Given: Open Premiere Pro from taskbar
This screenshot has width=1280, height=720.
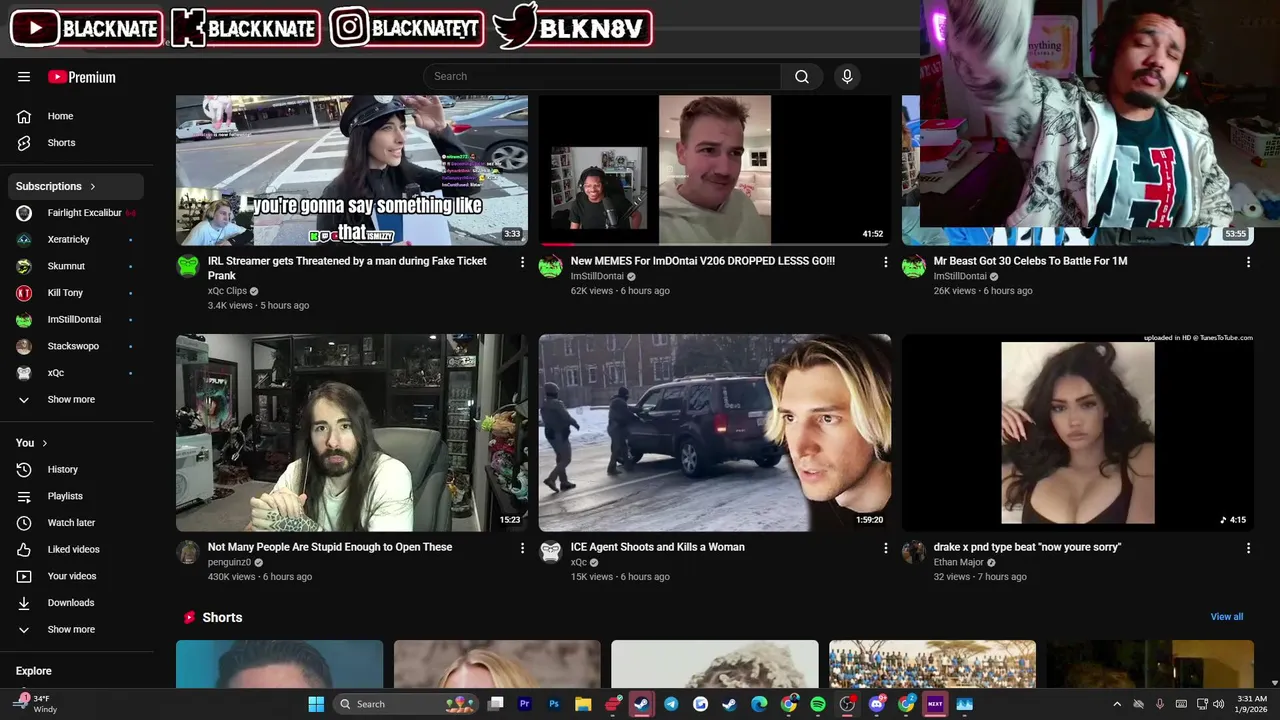Looking at the screenshot, I should coord(525,704).
